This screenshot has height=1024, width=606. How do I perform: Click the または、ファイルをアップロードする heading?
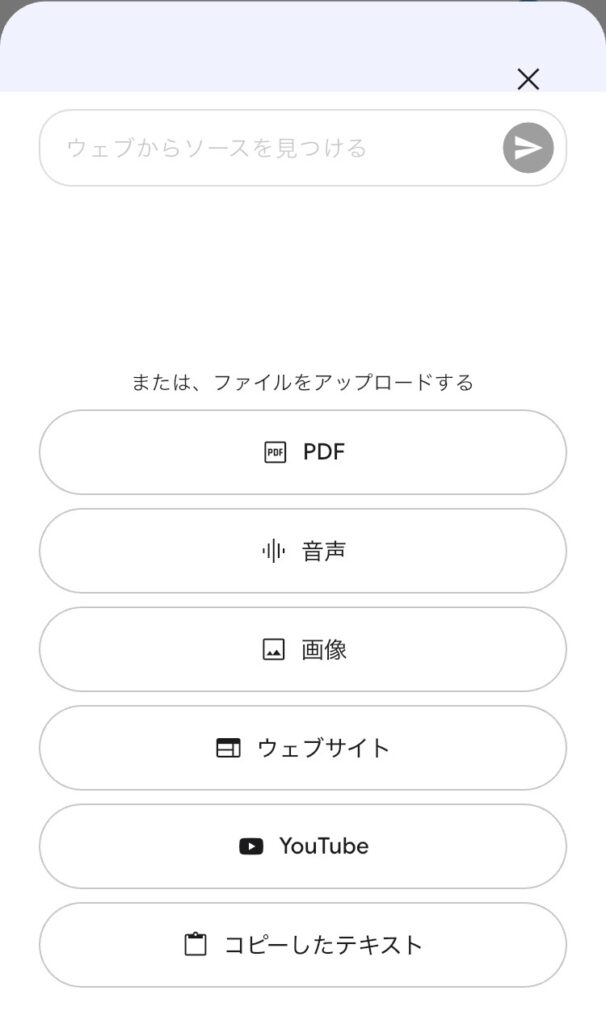302,382
